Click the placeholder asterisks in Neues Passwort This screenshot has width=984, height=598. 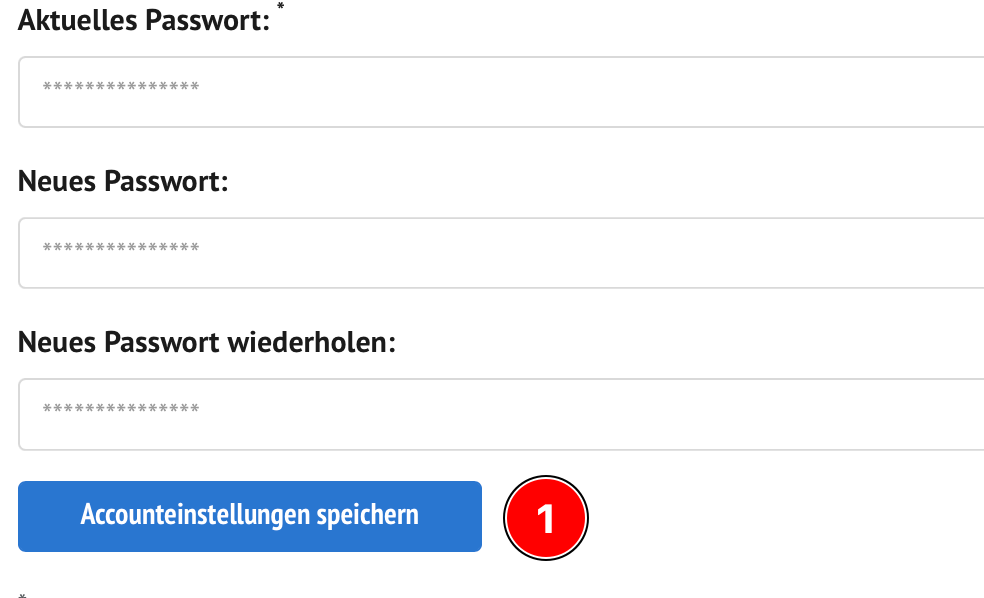120,250
